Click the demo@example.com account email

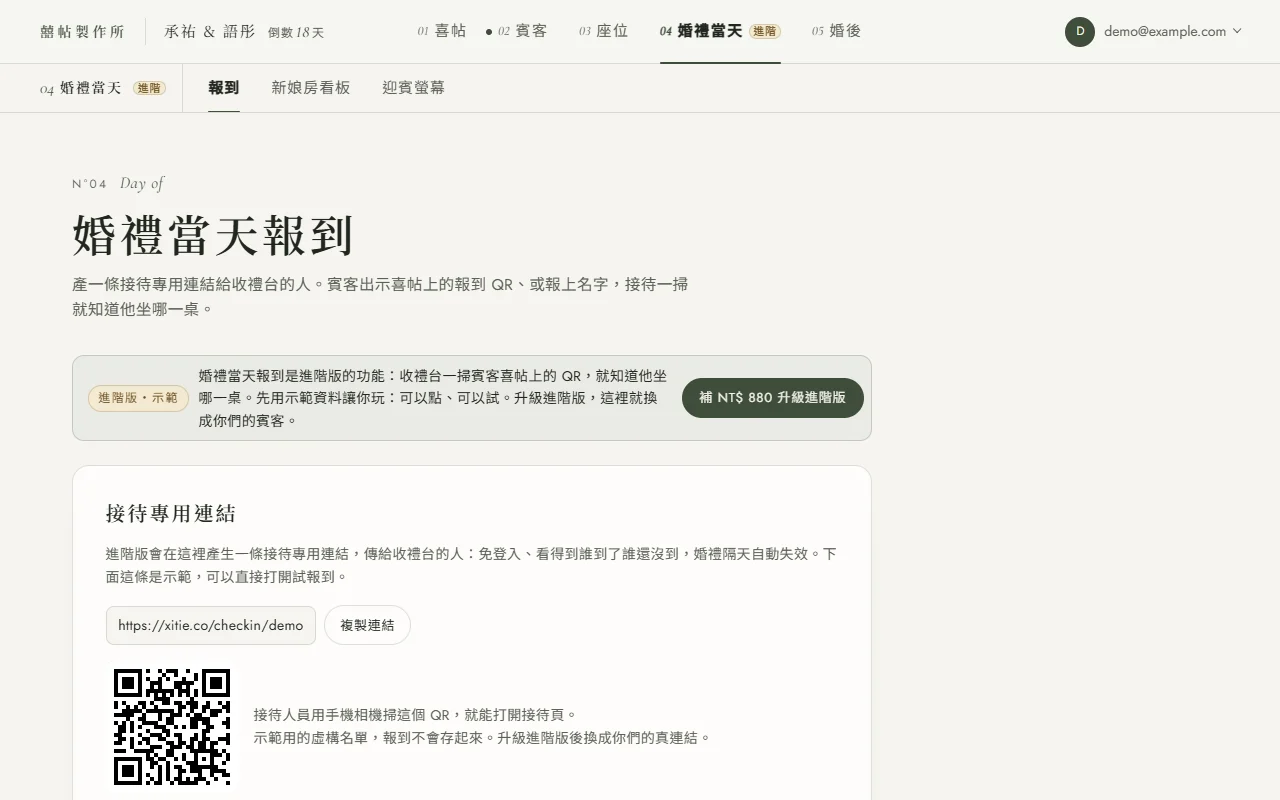click(x=1165, y=31)
